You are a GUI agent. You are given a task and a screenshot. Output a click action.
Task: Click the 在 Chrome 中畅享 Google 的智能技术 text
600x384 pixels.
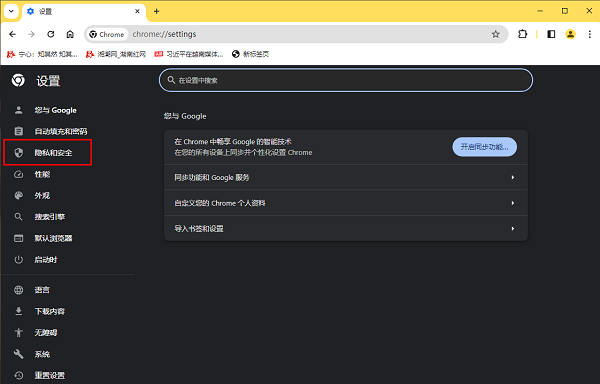pos(233,142)
